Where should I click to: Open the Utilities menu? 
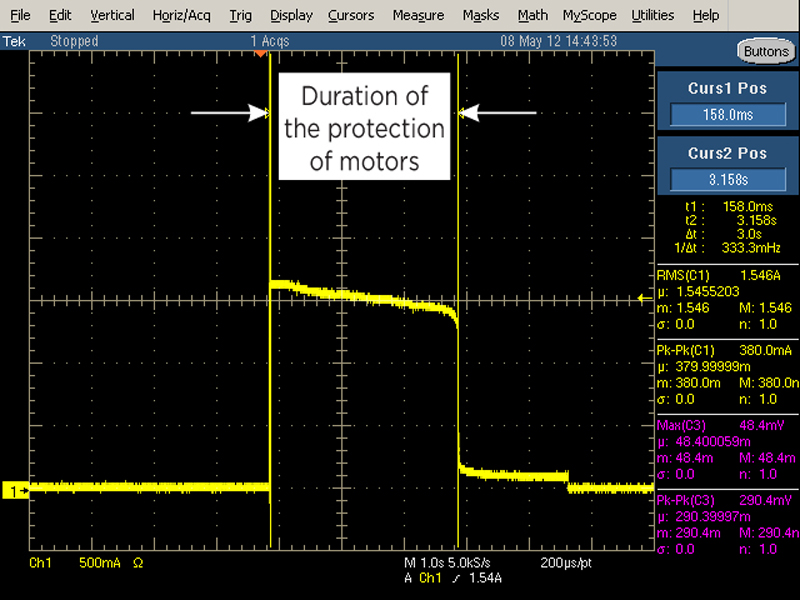click(x=653, y=16)
